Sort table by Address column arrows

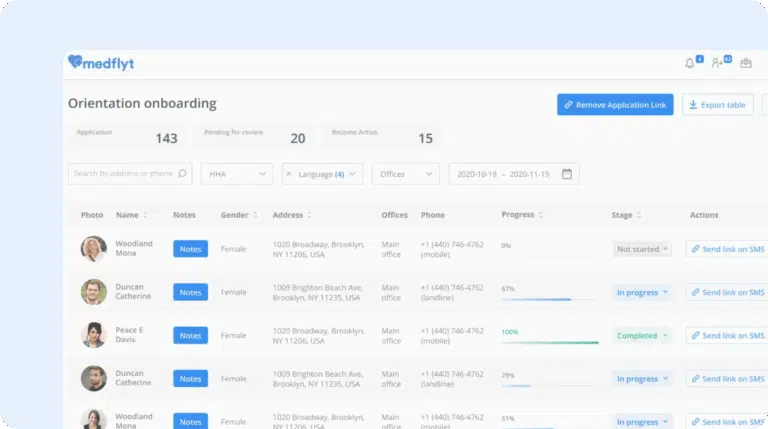coord(309,215)
